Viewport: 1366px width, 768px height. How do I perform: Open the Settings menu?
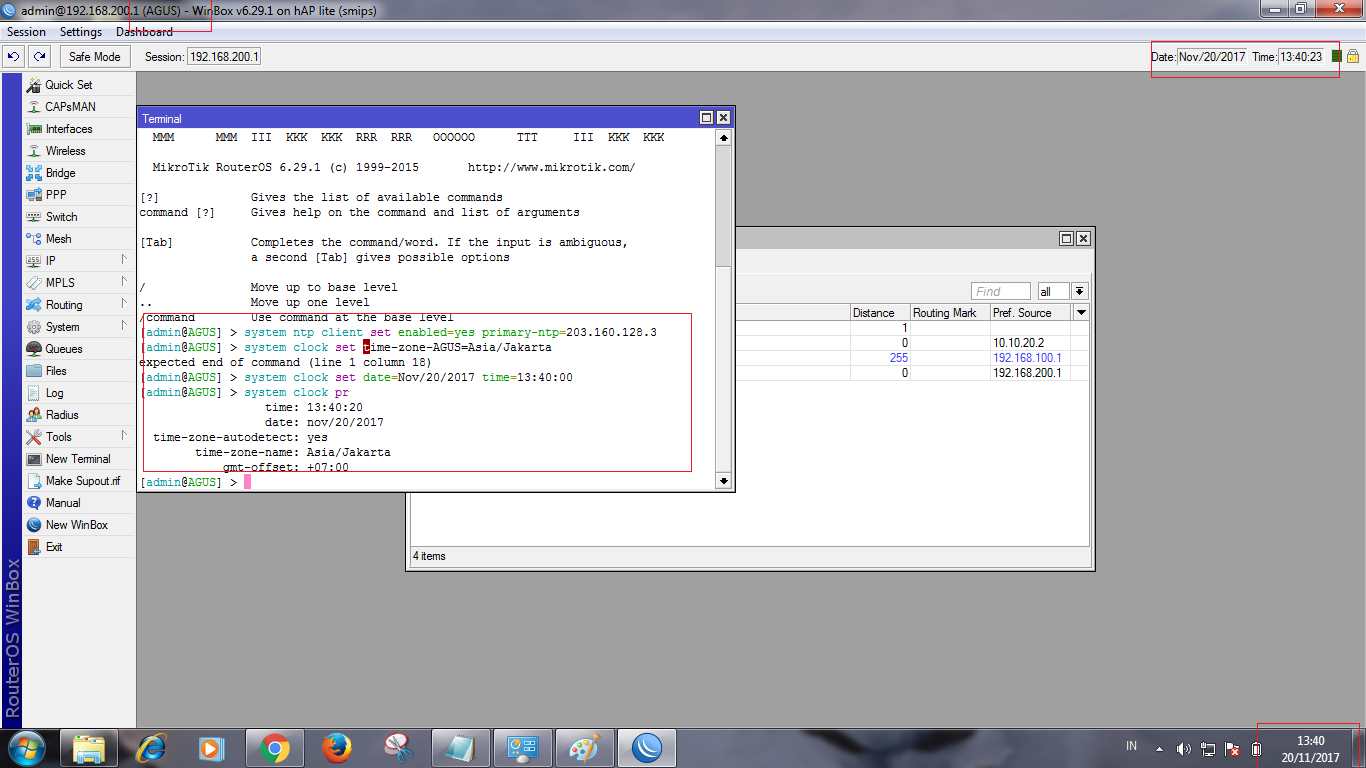[x=81, y=32]
